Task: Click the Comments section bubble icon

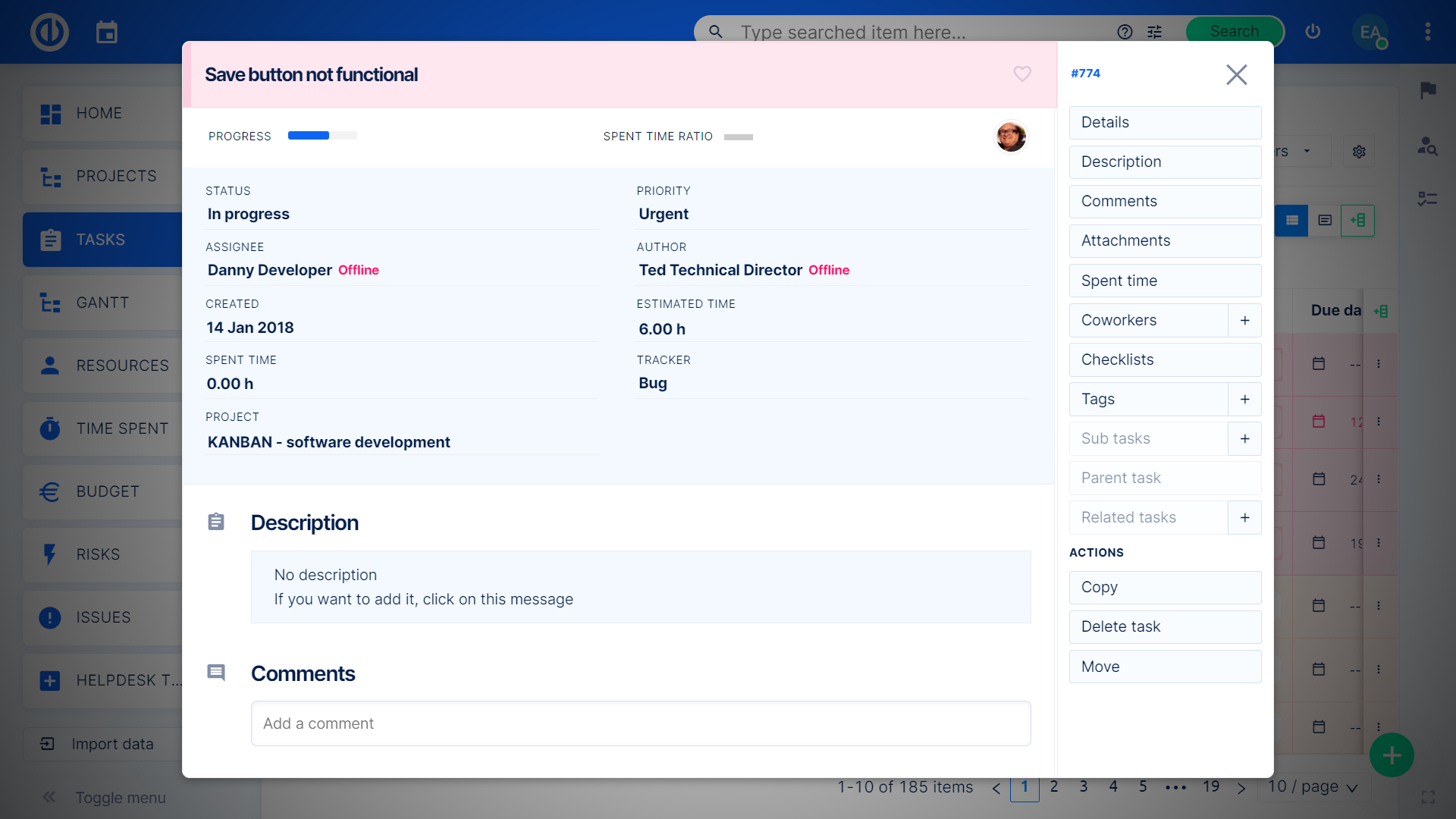Action: [216, 673]
